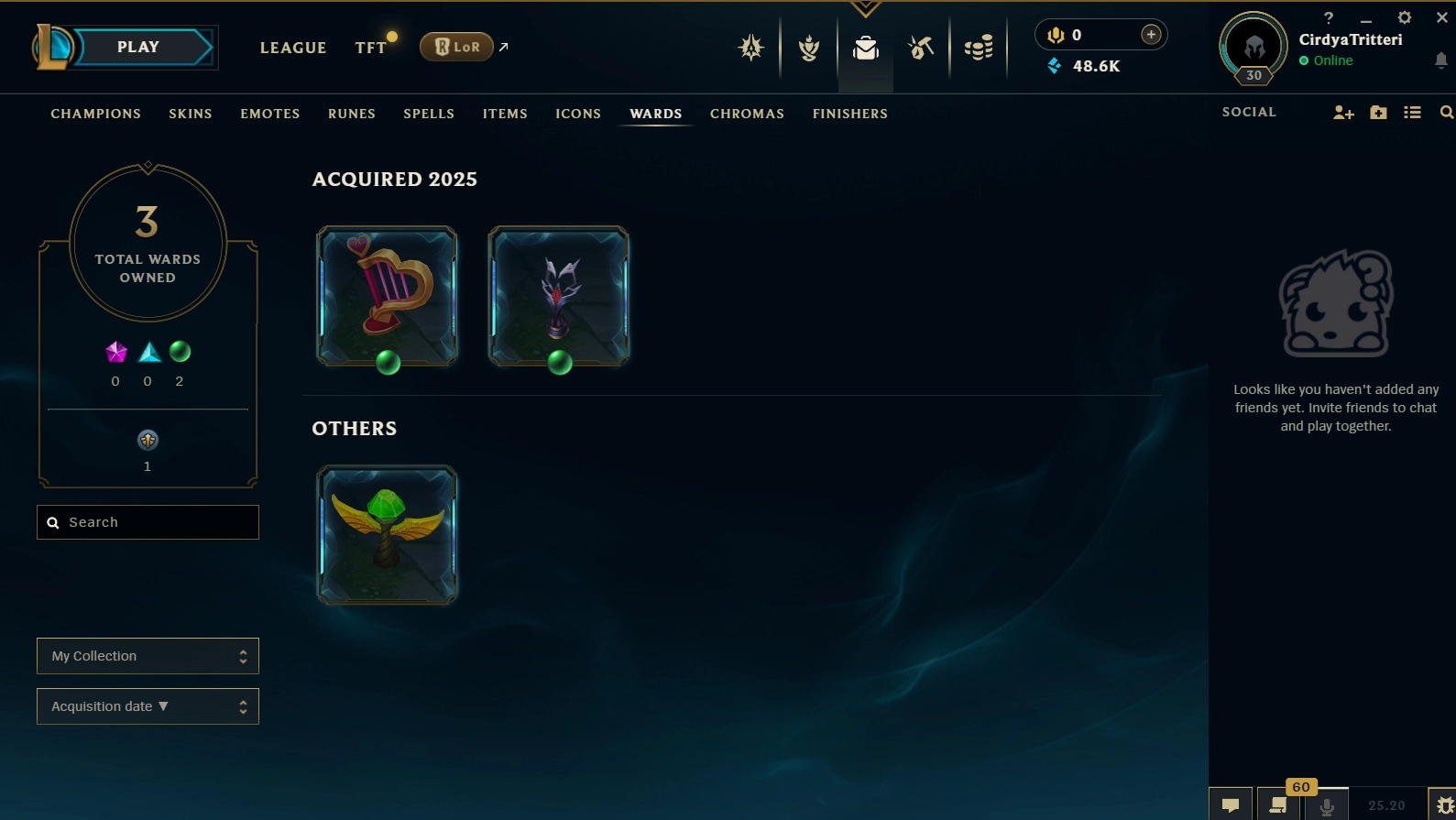Select the heart harp ward thumbnail
Screen dimensions: 1456x820
(387, 296)
